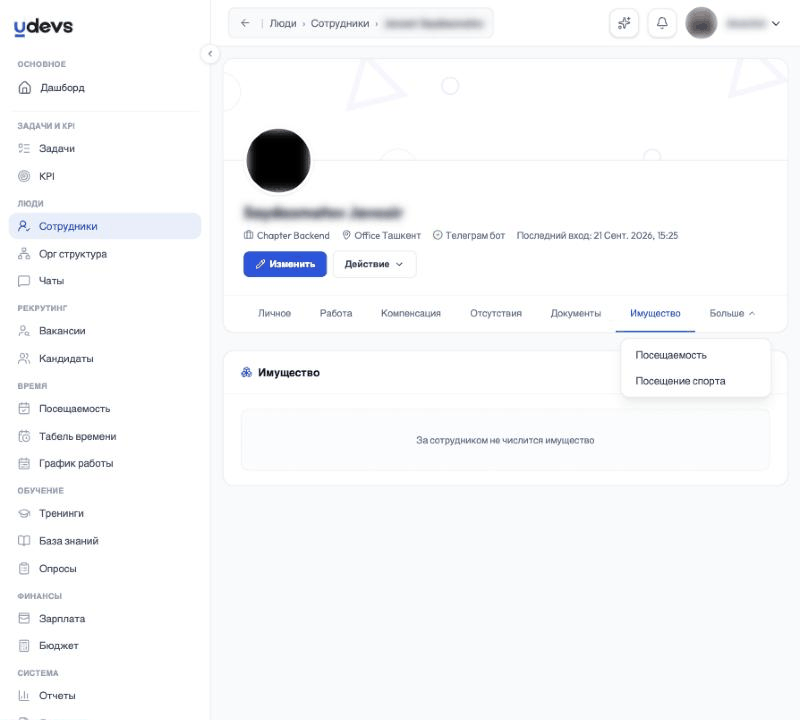Click the Сотрудники person icon

click(24, 226)
